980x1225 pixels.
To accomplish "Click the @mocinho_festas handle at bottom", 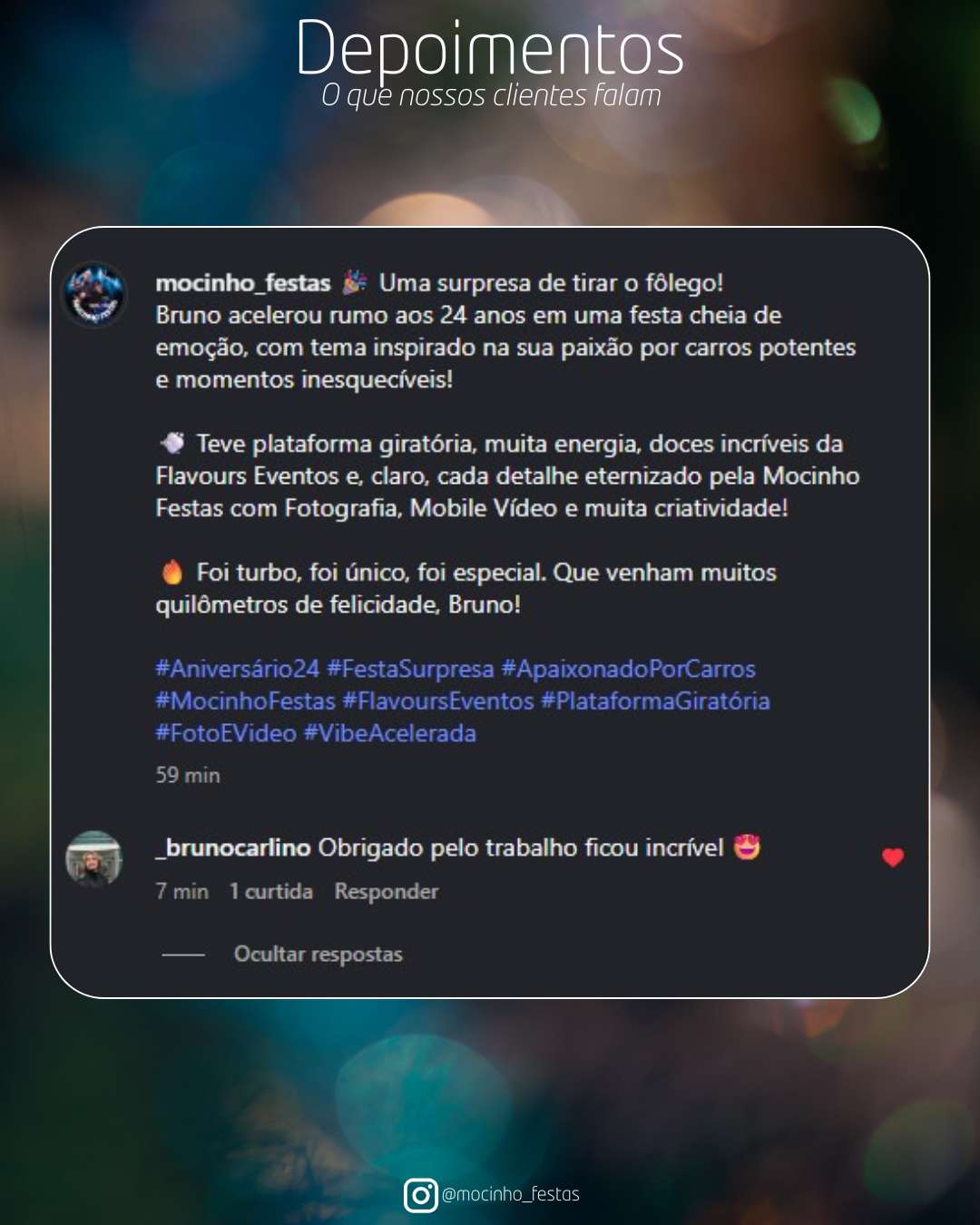I will (x=510, y=1194).
